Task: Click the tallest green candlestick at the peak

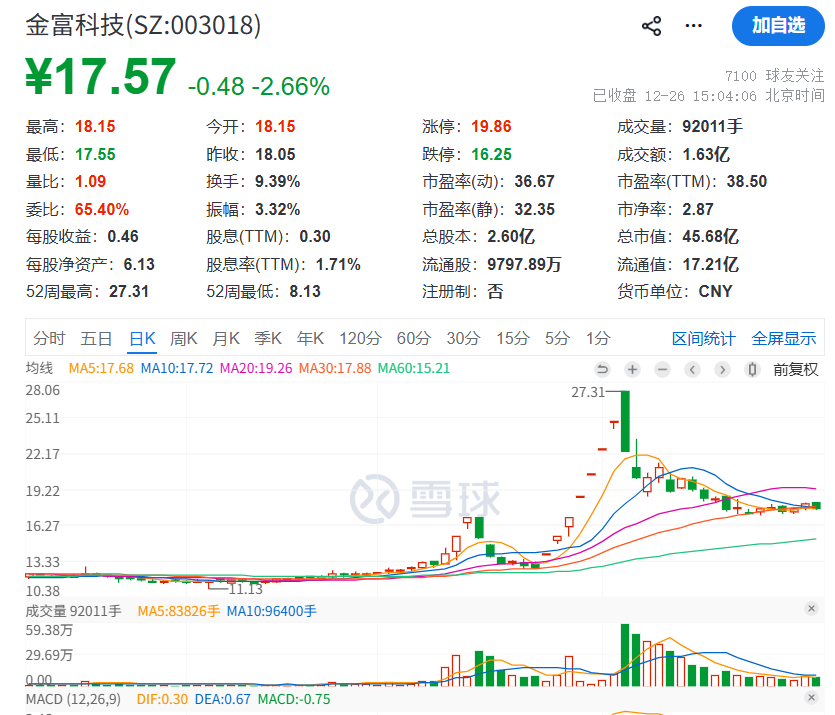Action: [625, 421]
